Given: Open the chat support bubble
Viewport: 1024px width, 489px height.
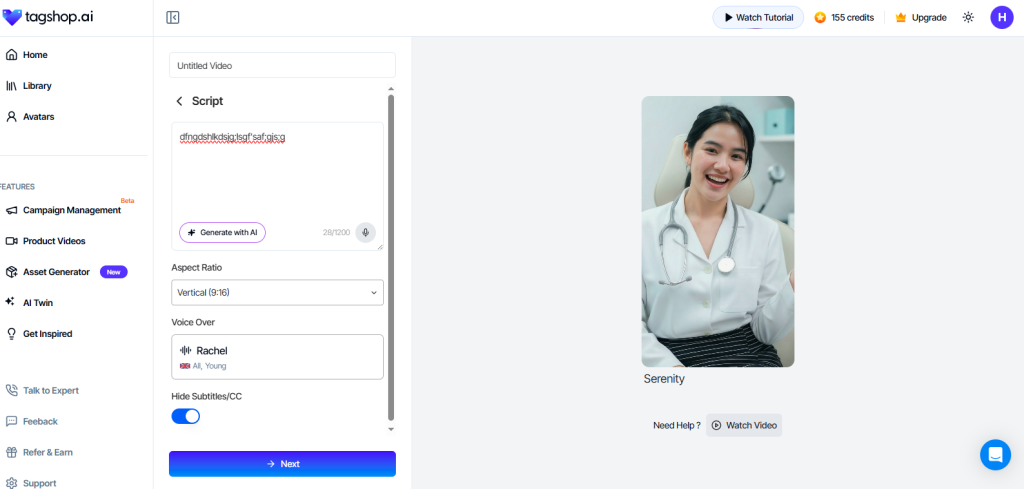Looking at the screenshot, I should pos(995,455).
